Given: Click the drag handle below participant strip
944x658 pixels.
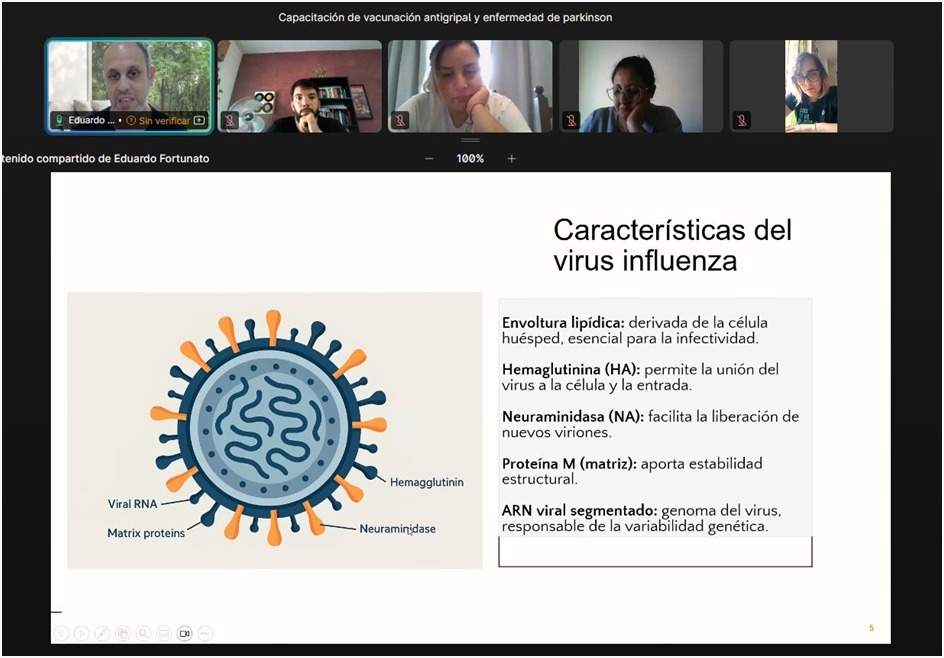Looking at the screenshot, I should coord(470,140).
